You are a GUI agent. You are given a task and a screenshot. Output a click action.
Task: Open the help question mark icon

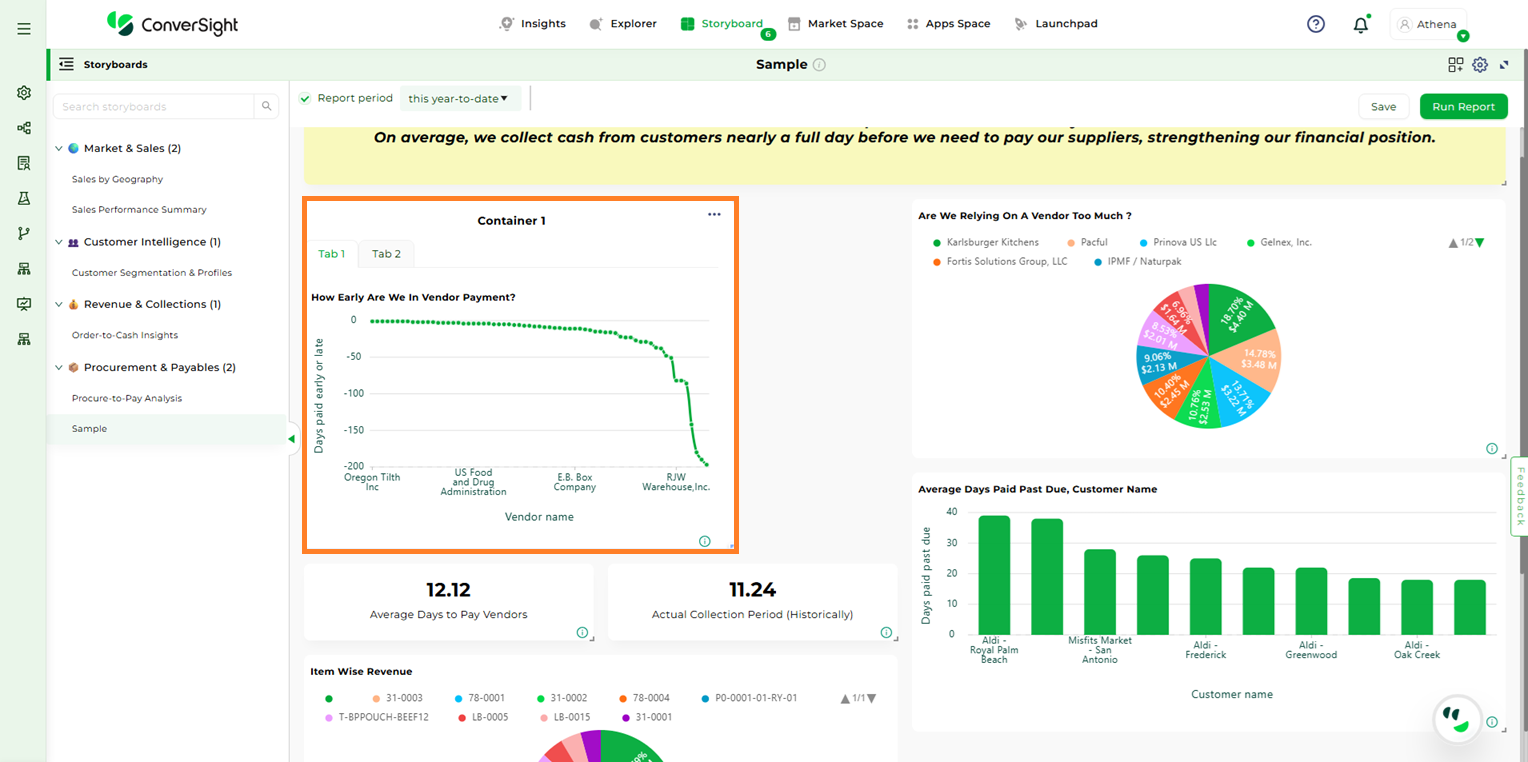[x=1316, y=24]
